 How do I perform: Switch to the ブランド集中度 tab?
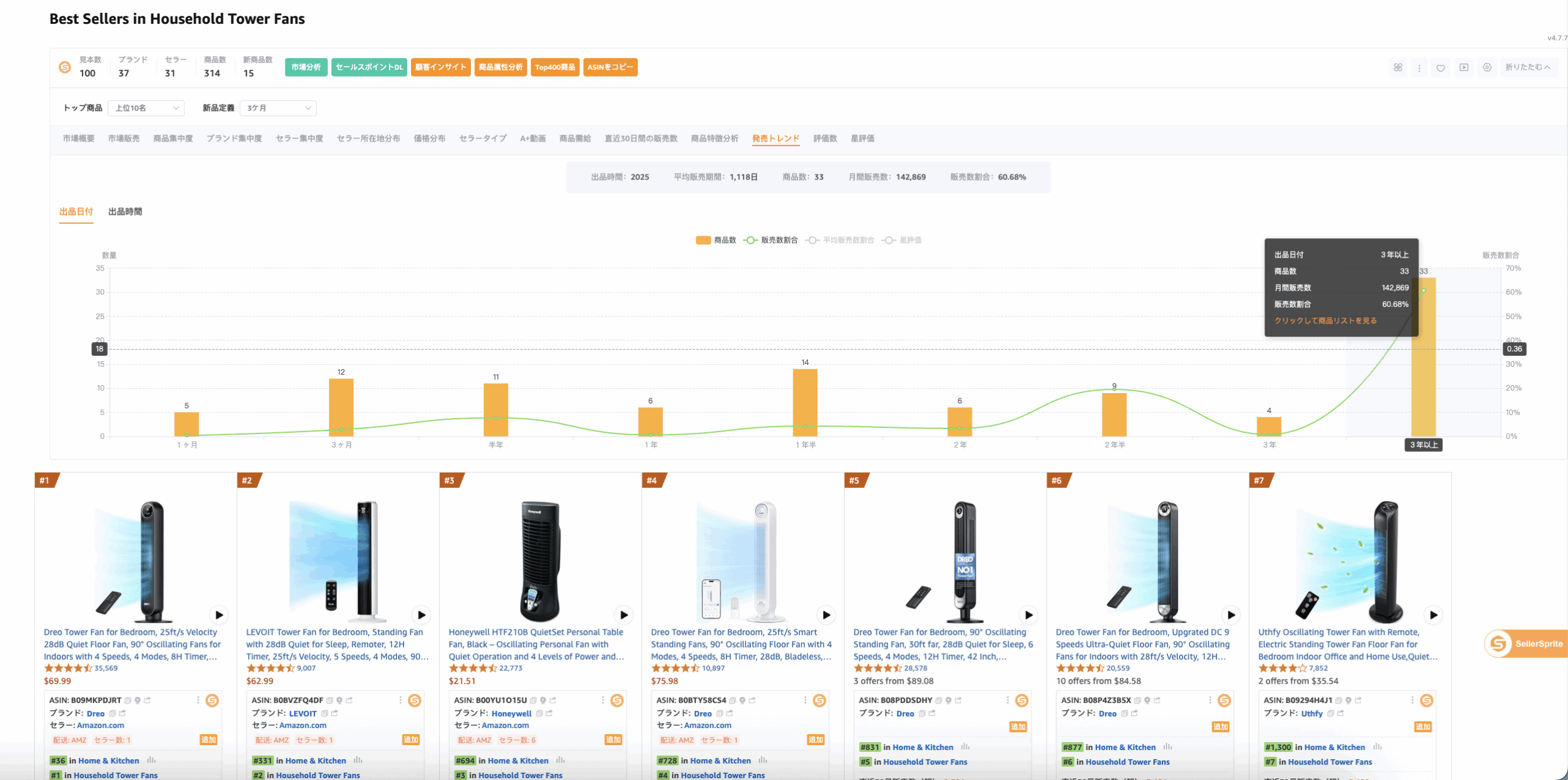click(234, 139)
